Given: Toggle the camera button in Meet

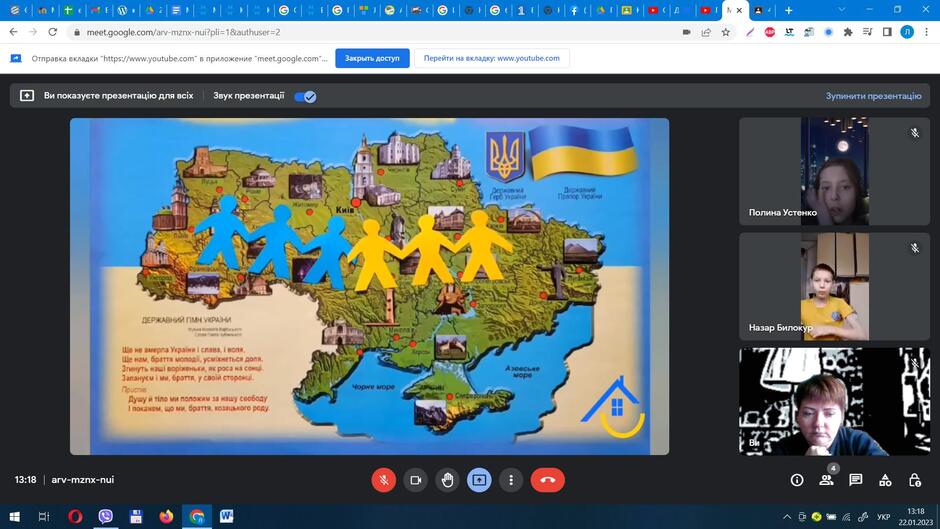Looking at the screenshot, I should coord(415,480).
